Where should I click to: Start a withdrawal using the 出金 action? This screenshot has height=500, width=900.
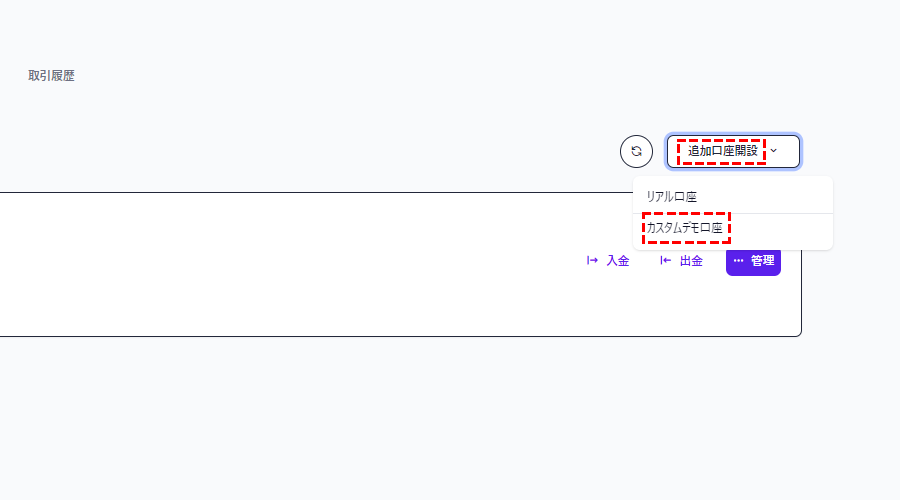[x=681, y=261]
